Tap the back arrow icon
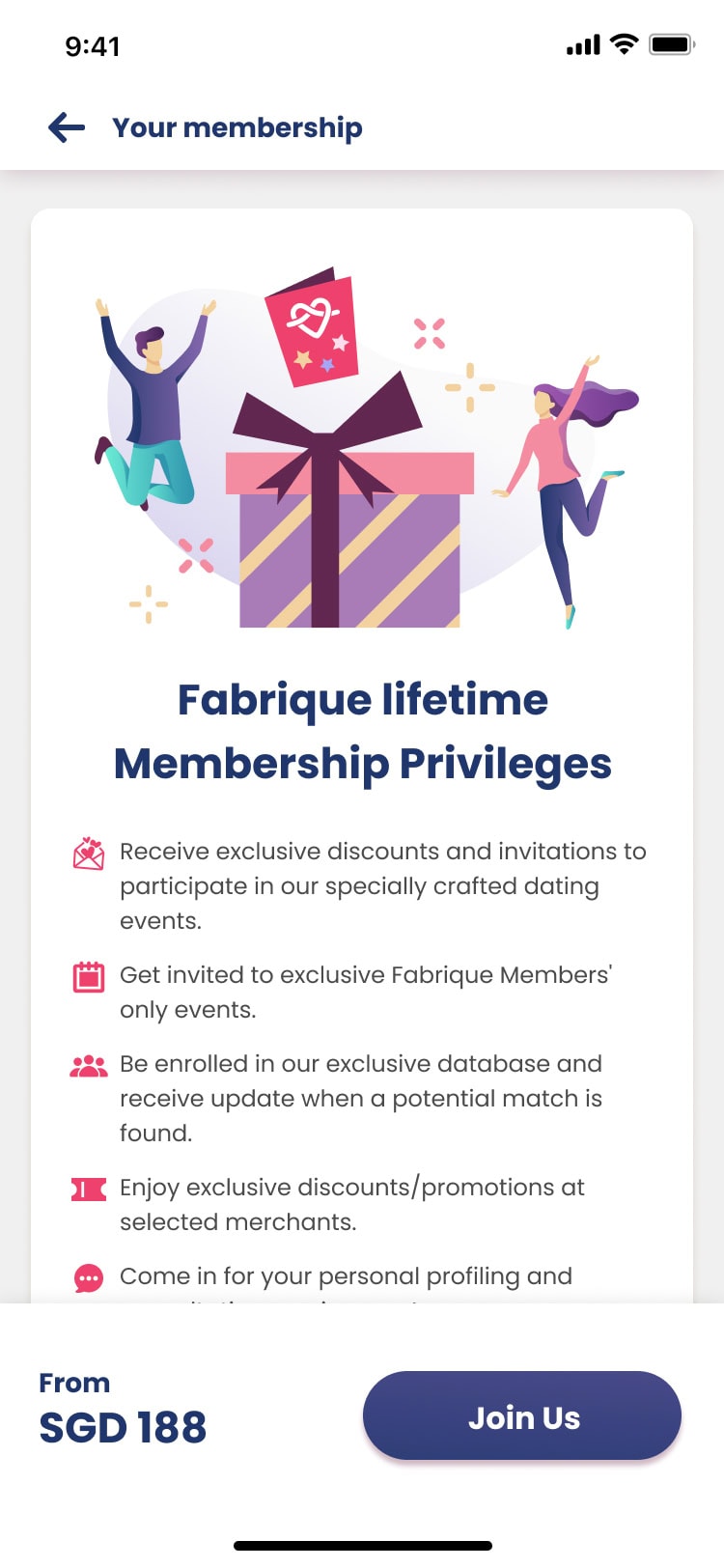The width and height of the screenshot is (724, 1568). (67, 127)
